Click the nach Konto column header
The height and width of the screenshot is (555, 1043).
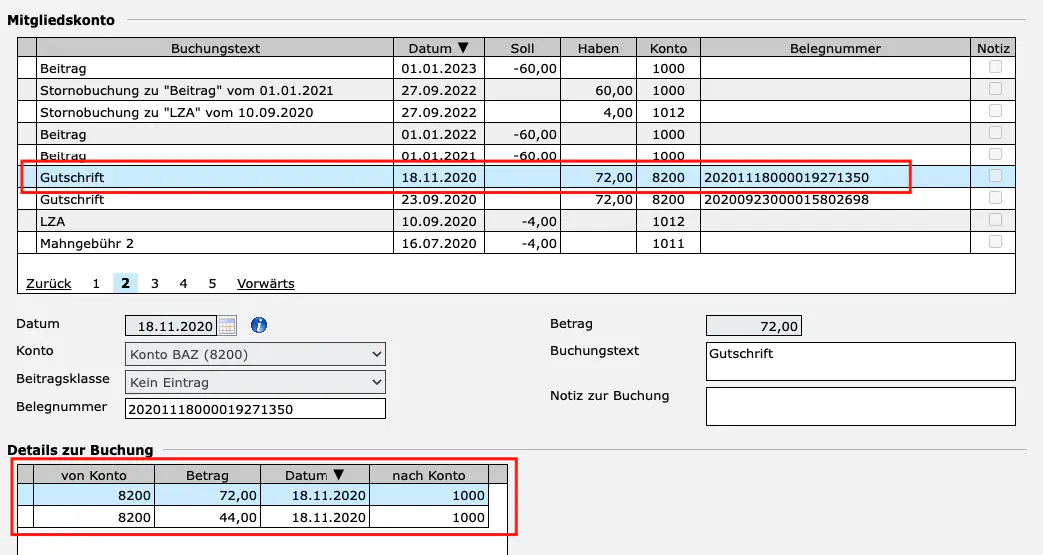coord(428,475)
